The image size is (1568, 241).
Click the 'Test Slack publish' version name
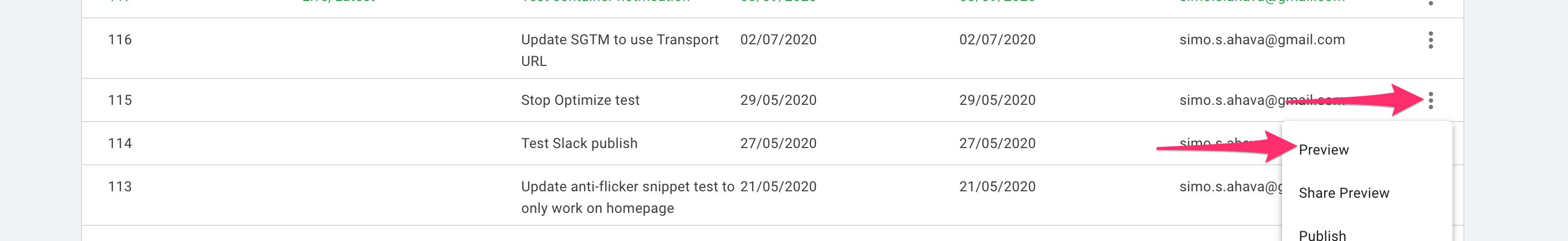click(x=579, y=143)
